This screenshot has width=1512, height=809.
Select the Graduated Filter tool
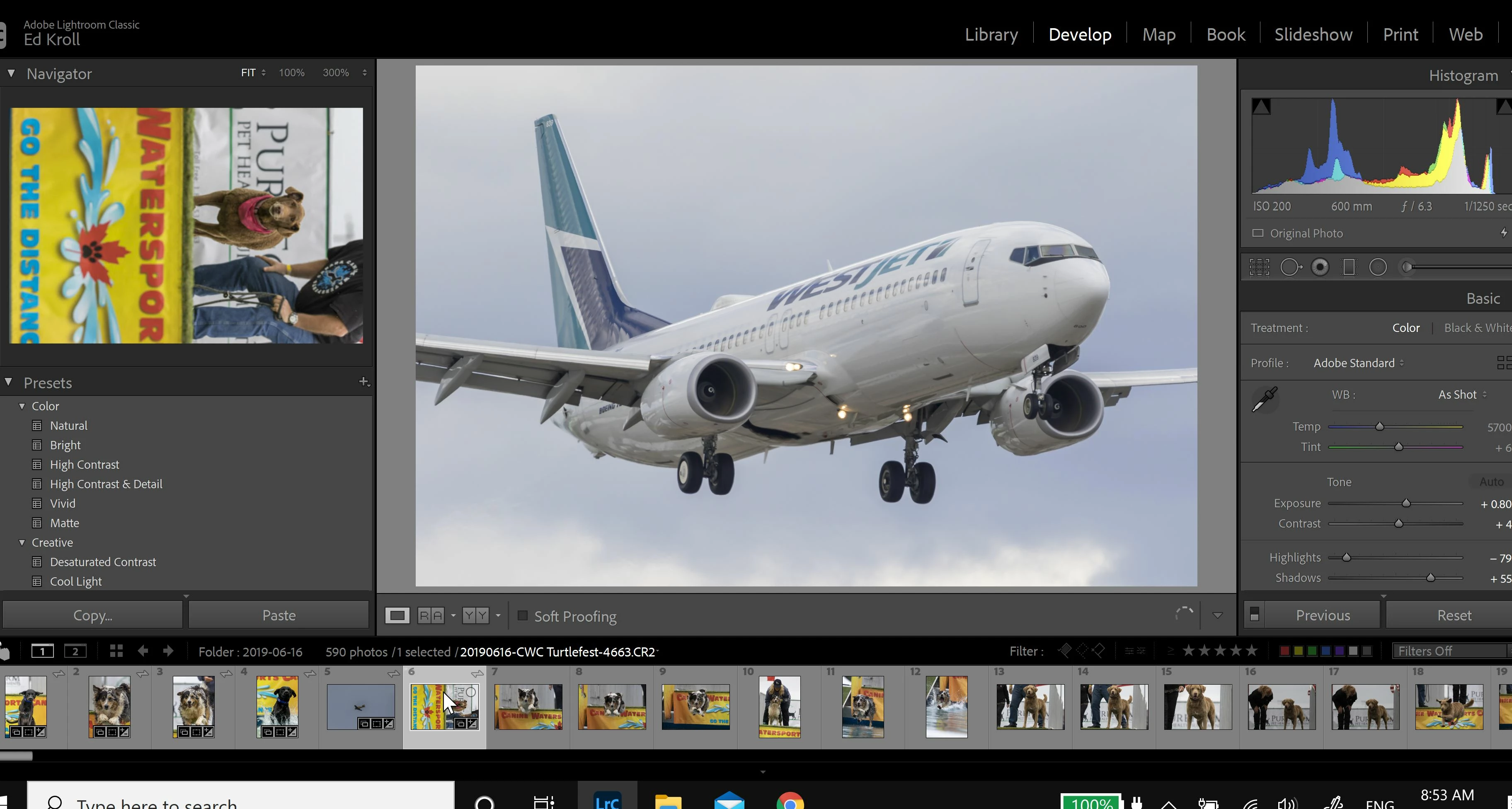tap(1349, 267)
